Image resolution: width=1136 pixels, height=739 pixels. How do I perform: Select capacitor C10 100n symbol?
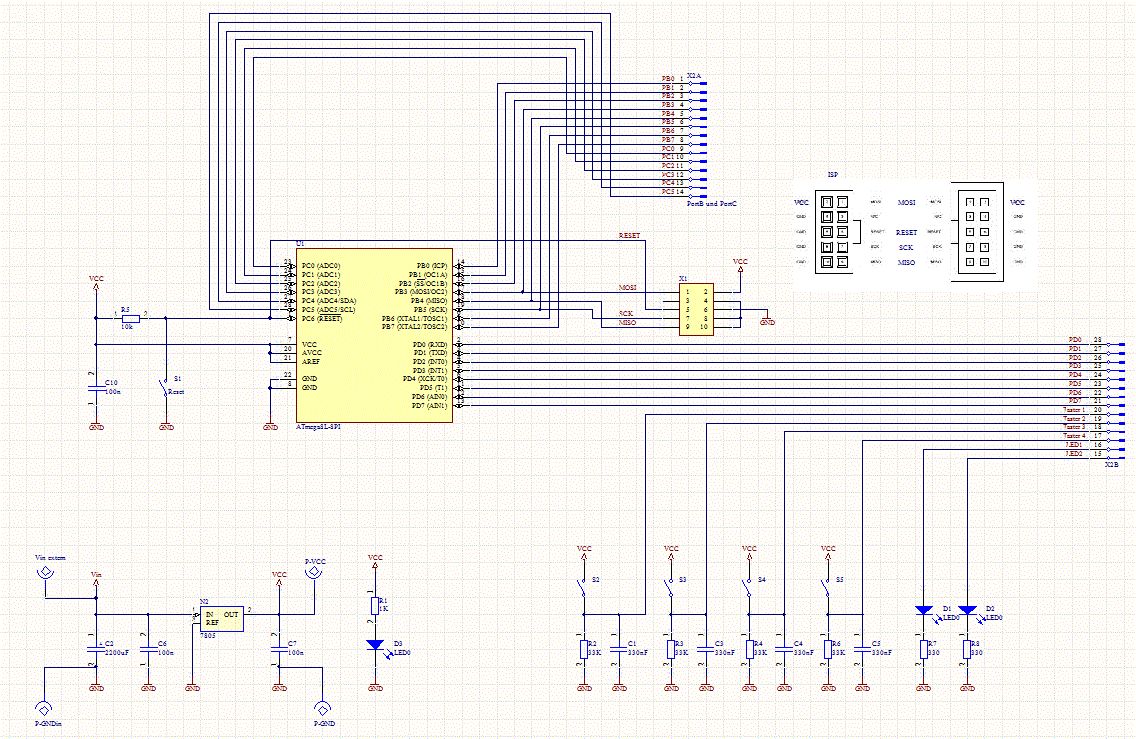coord(96,392)
